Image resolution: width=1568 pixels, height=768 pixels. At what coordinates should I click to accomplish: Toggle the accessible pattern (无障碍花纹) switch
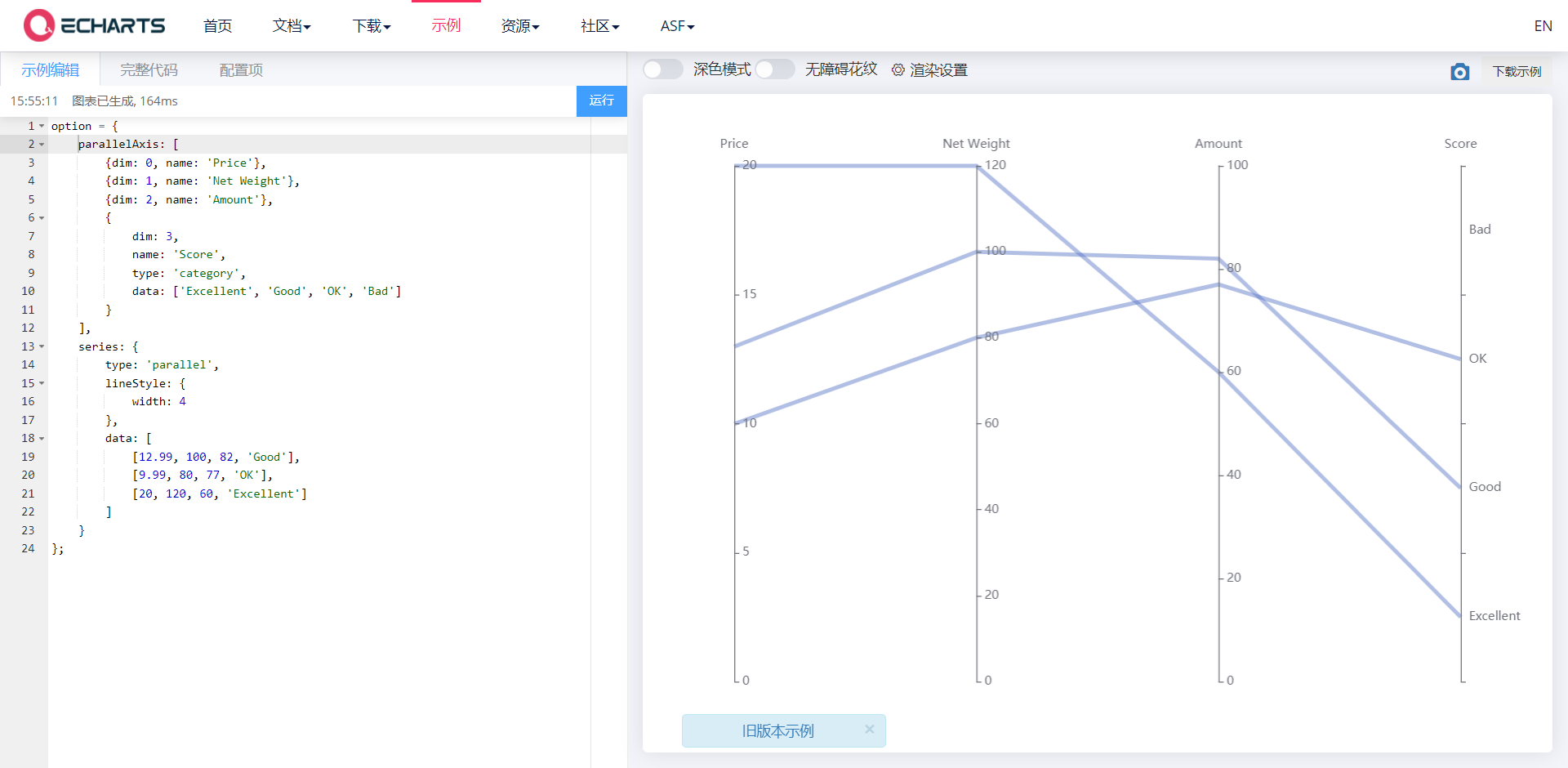(775, 69)
